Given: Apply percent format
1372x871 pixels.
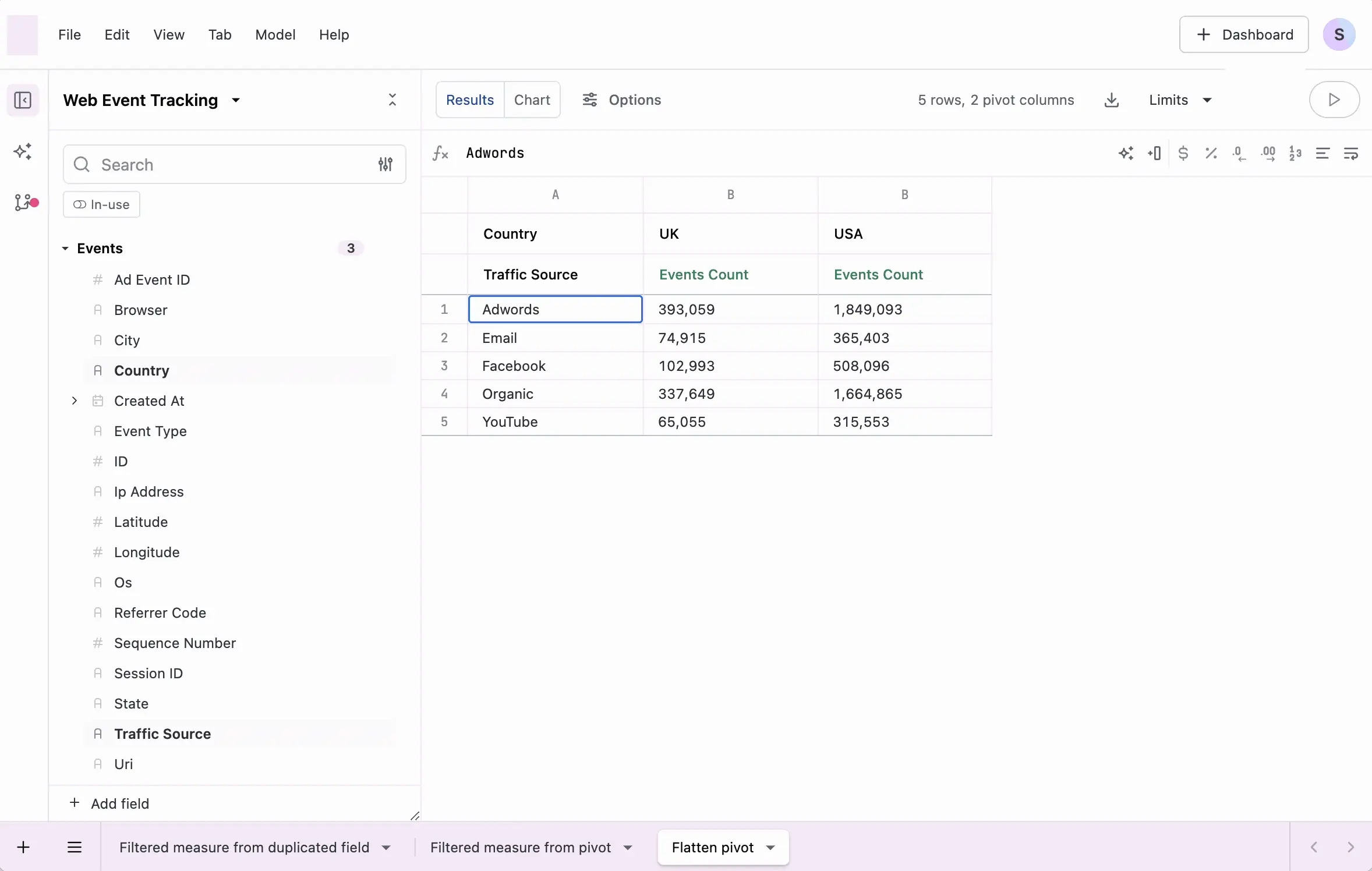Looking at the screenshot, I should pos(1211,153).
